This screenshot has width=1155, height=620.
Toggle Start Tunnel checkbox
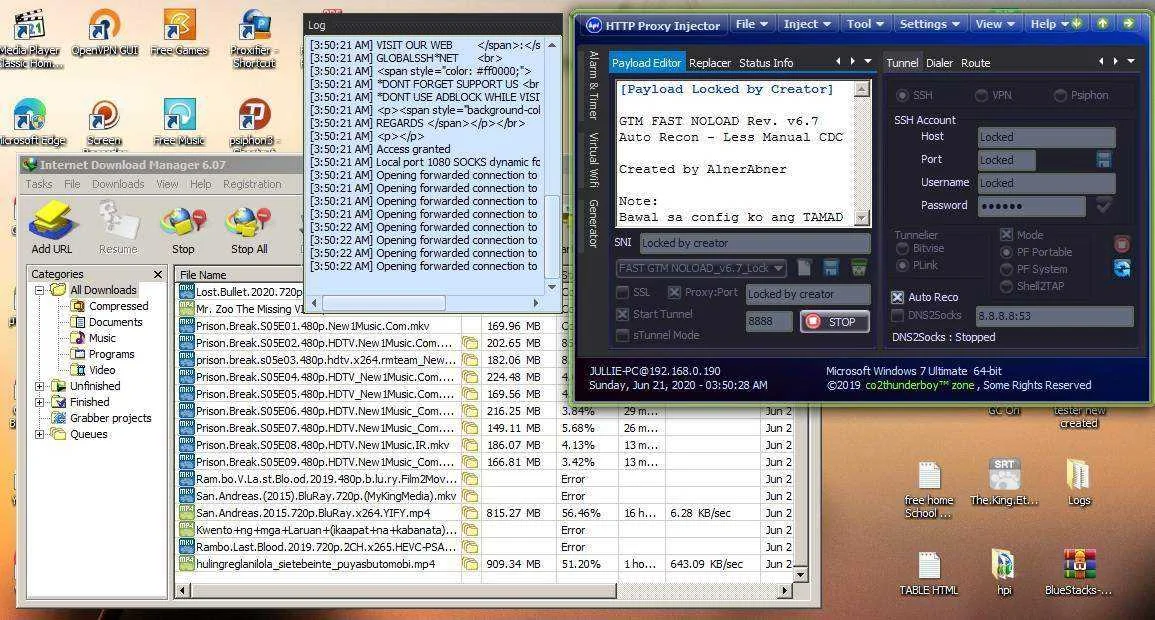tap(623, 314)
